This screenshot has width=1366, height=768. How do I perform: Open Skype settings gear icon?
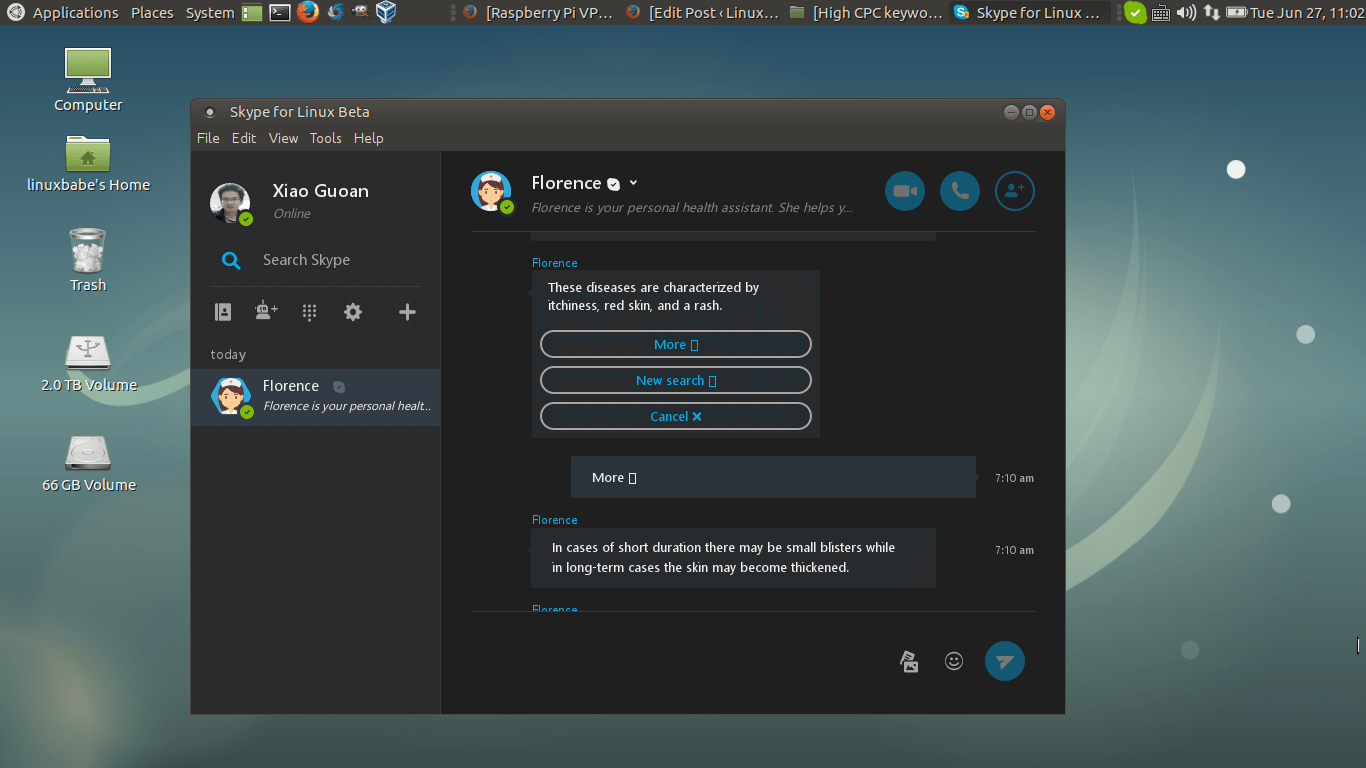[352, 311]
